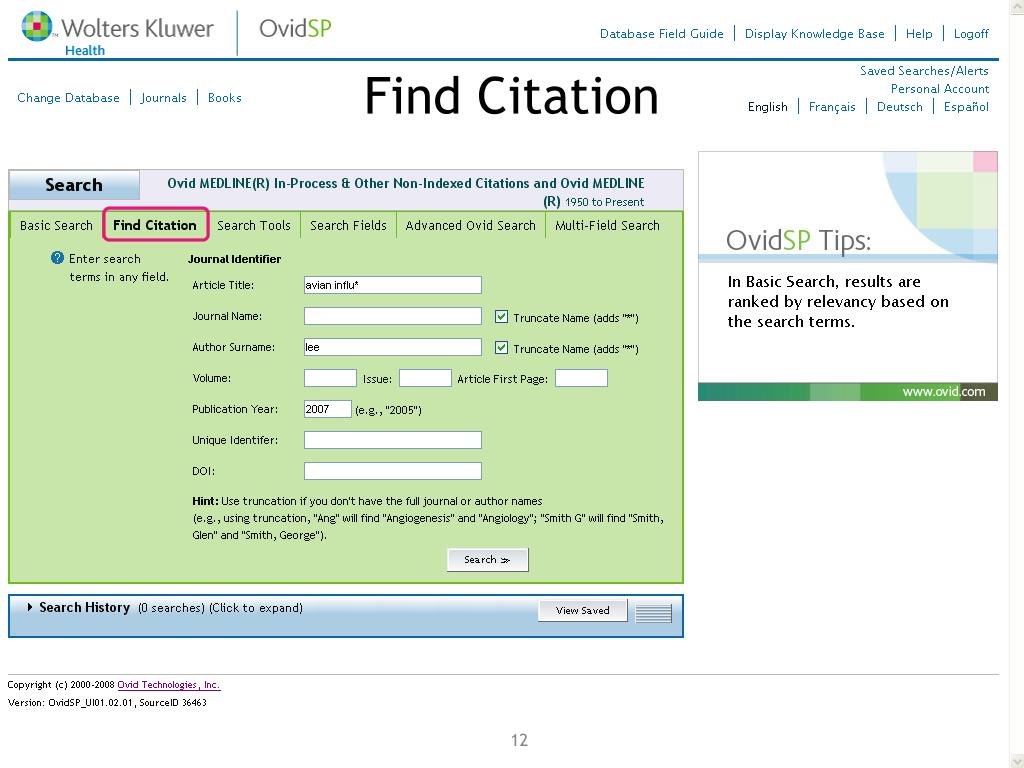Click the Article First Page input field
The height and width of the screenshot is (768, 1024).
[581, 378]
